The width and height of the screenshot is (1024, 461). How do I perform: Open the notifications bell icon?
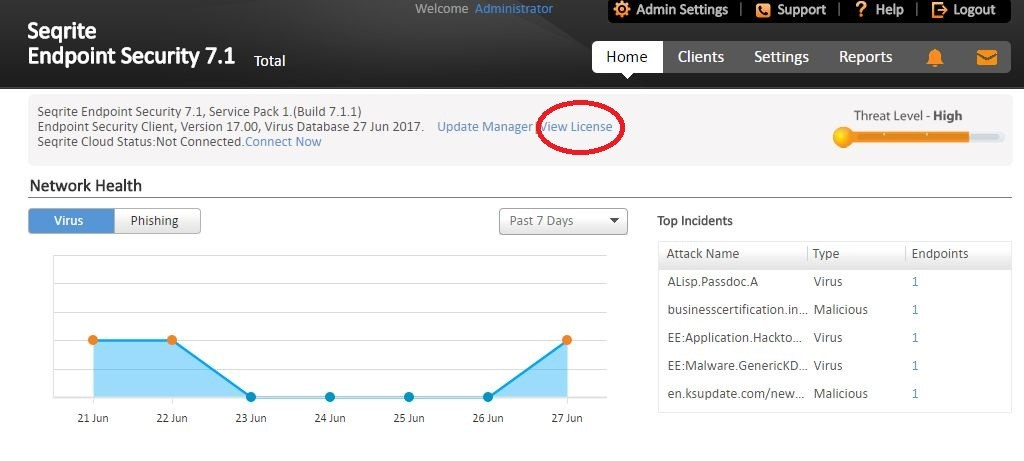935,58
